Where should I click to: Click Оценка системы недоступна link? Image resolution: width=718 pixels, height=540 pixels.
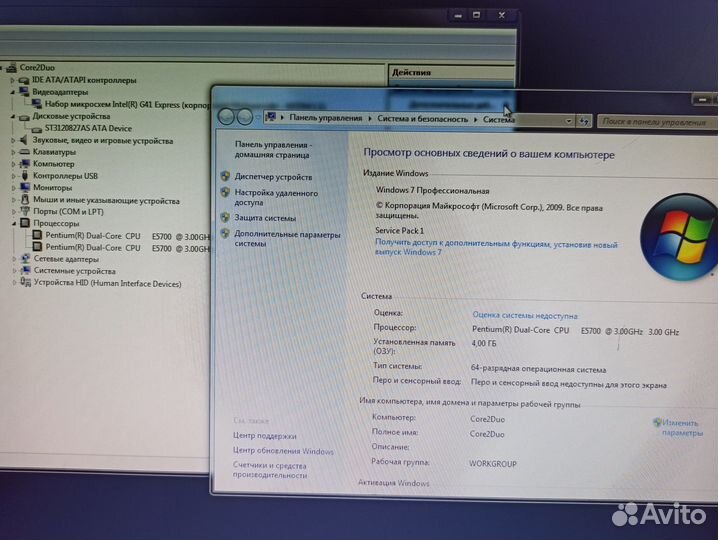(525, 315)
